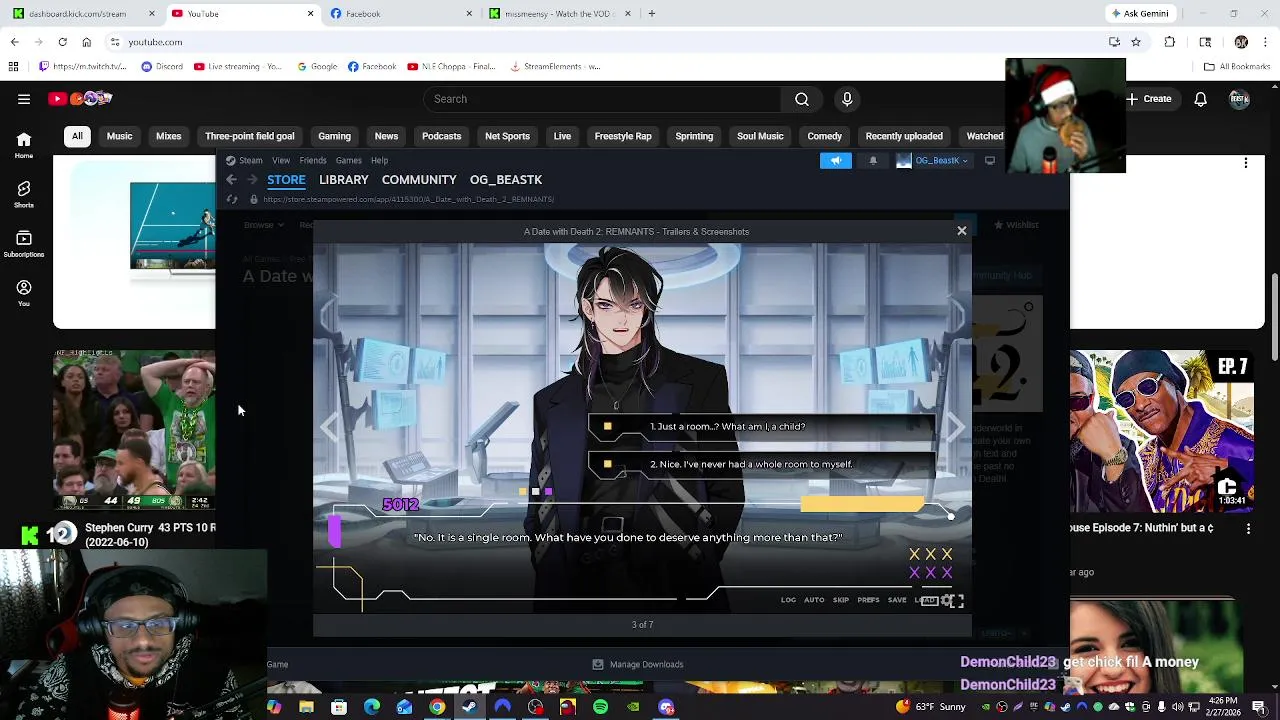1280x720 pixels.
Task: Open Microsoft Edge from taskbar
Action: tap(371, 707)
